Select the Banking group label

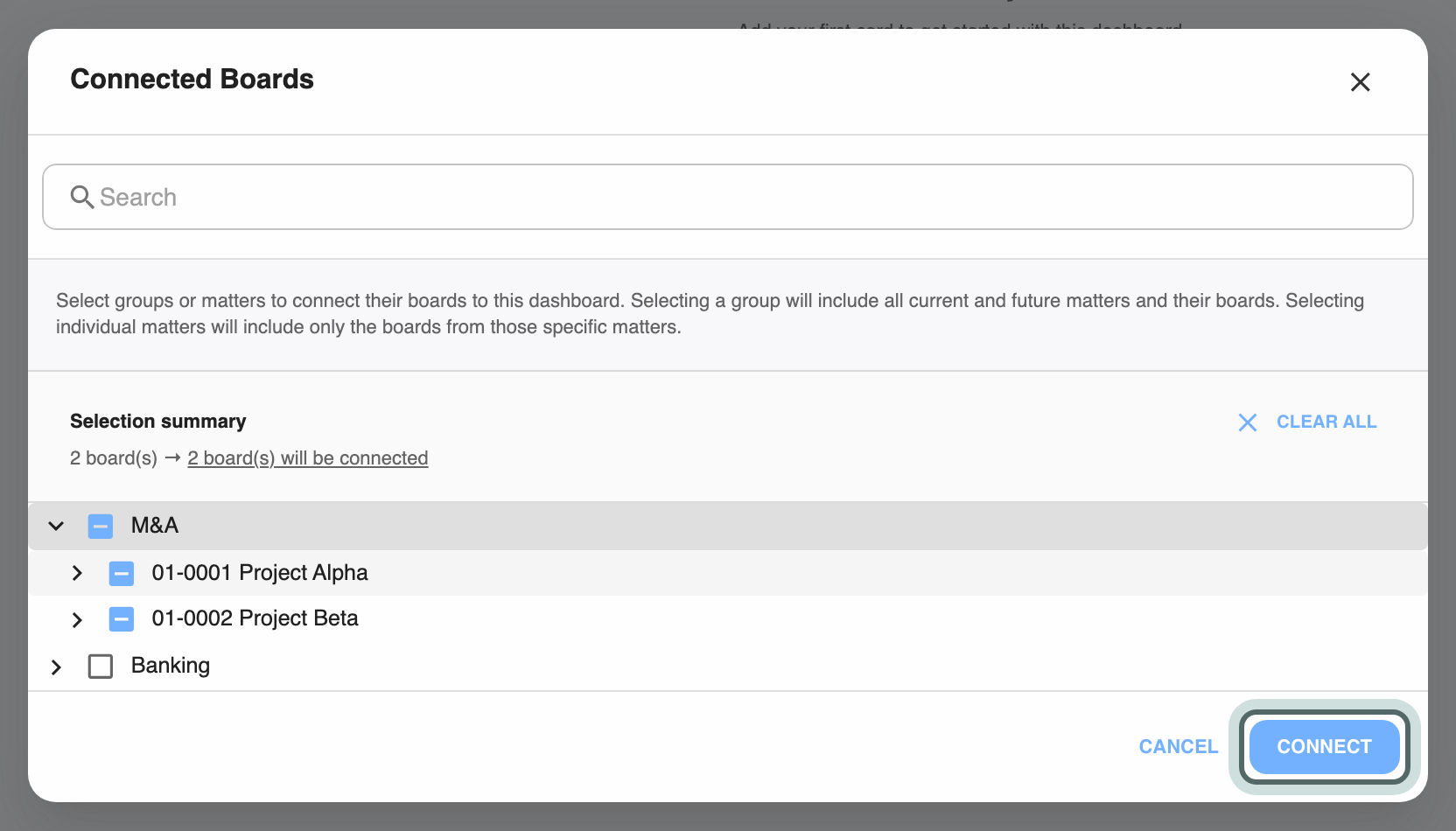tap(171, 666)
